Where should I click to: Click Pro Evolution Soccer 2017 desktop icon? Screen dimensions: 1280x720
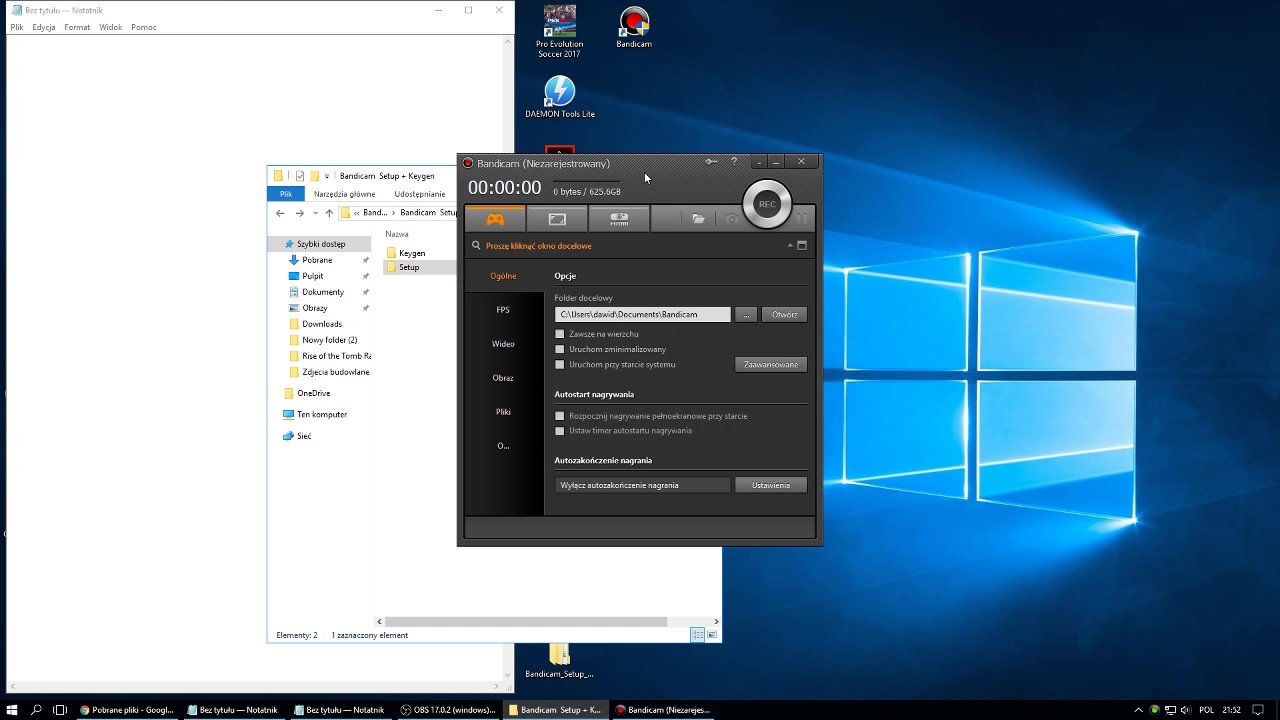[559, 32]
